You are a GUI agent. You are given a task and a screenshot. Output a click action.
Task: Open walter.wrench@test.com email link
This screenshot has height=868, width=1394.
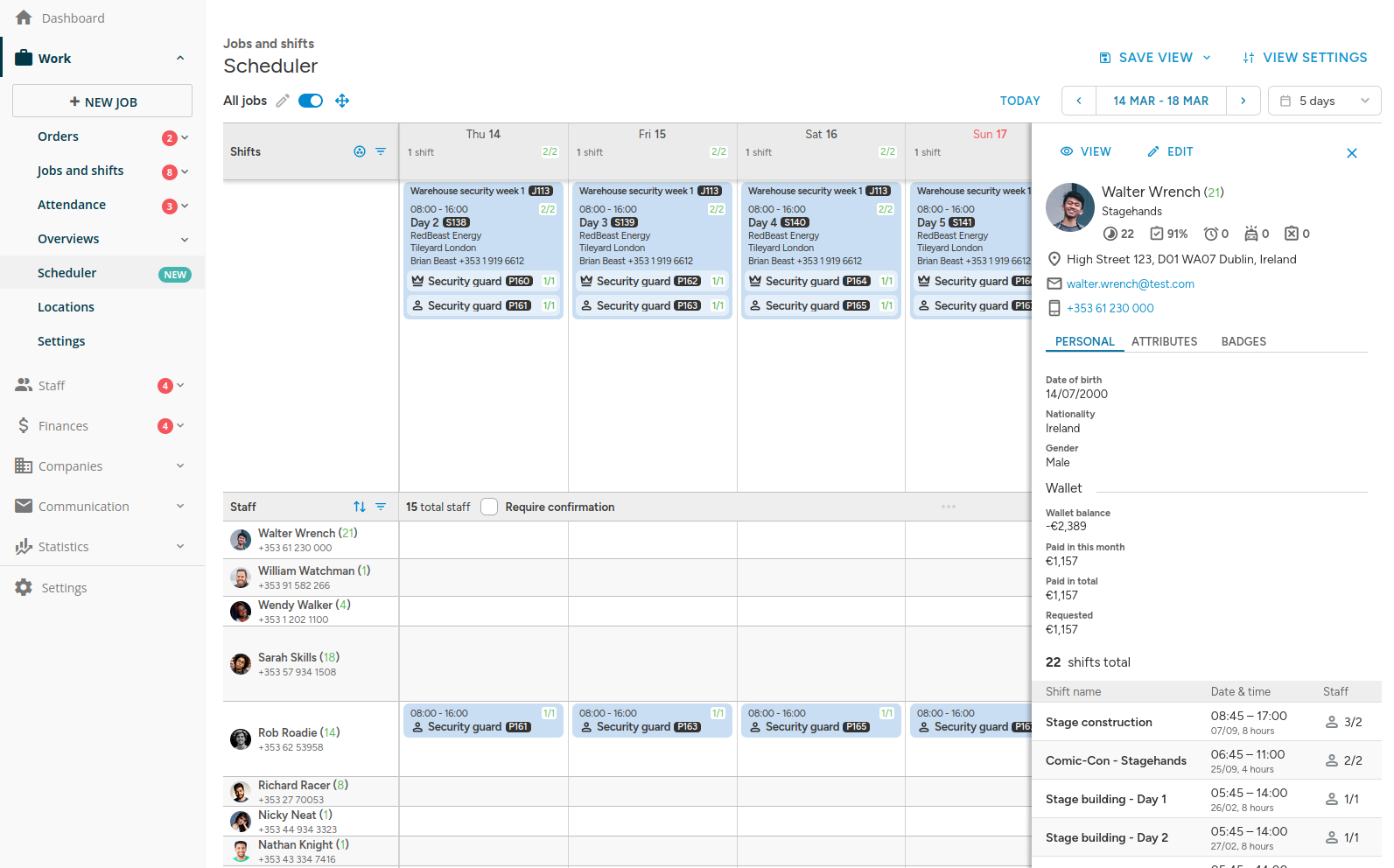tap(1131, 283)
